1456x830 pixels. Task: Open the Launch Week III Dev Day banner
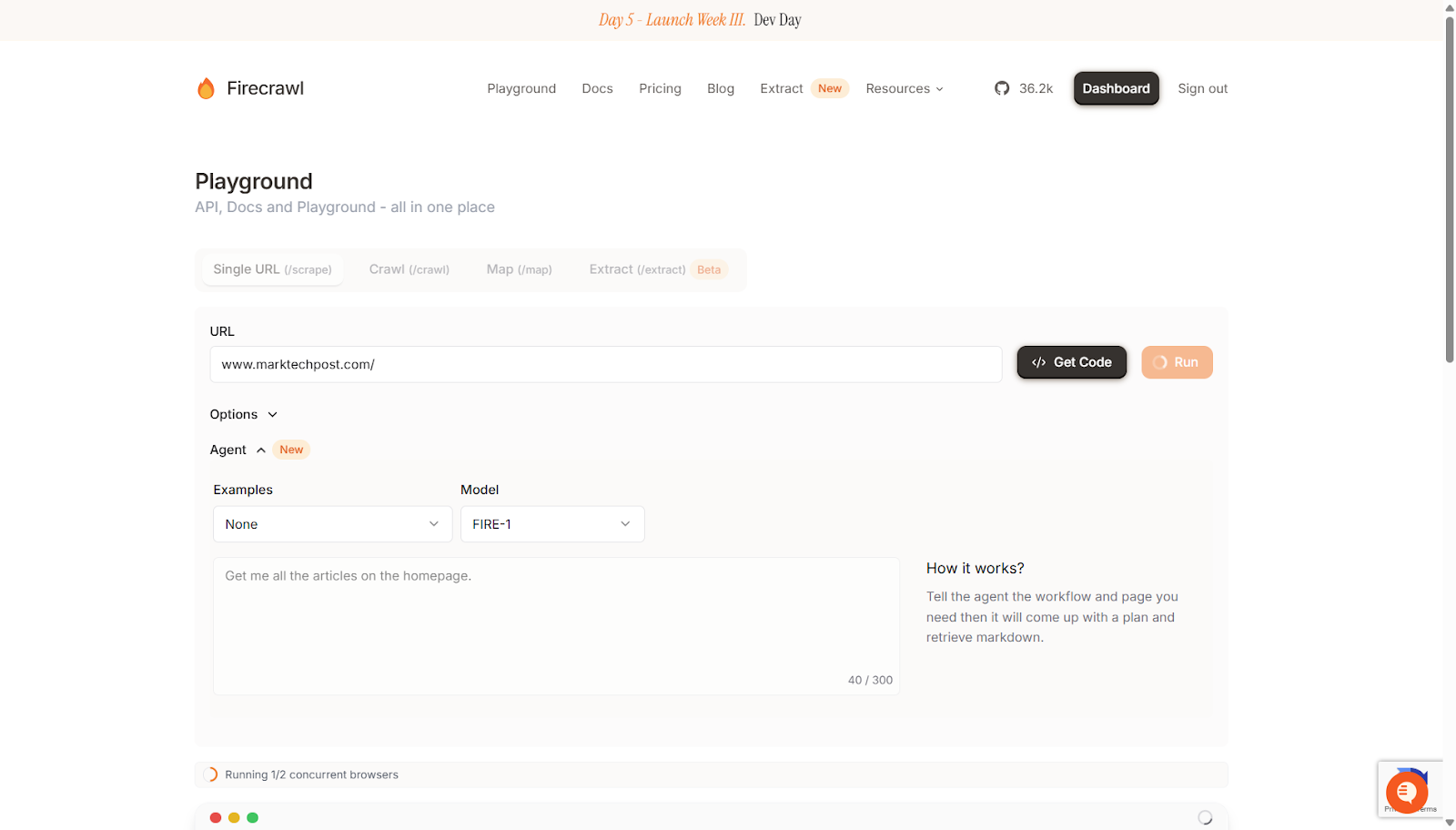[x=700, y=20]
